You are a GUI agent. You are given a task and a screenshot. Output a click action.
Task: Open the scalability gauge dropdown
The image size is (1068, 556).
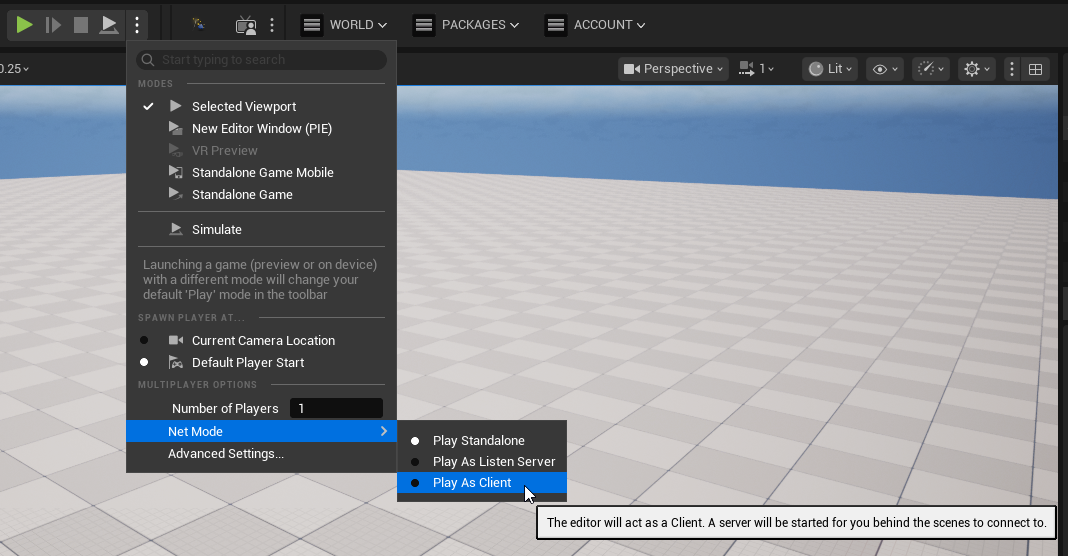[930, 69]
